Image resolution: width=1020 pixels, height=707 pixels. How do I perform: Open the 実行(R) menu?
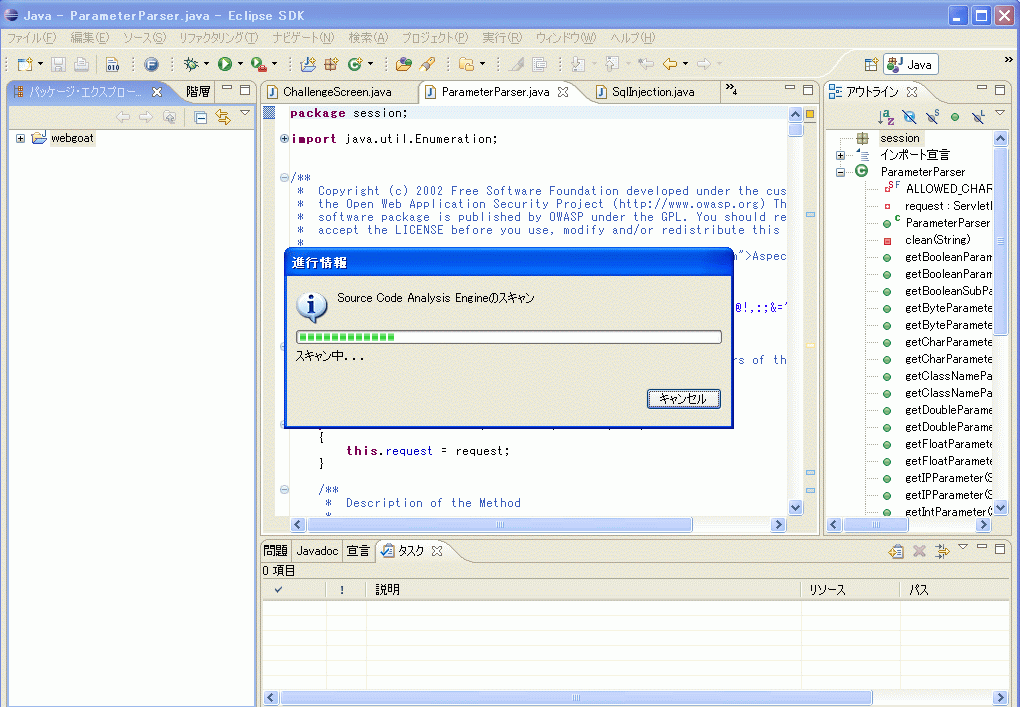[x=502, y=38]
